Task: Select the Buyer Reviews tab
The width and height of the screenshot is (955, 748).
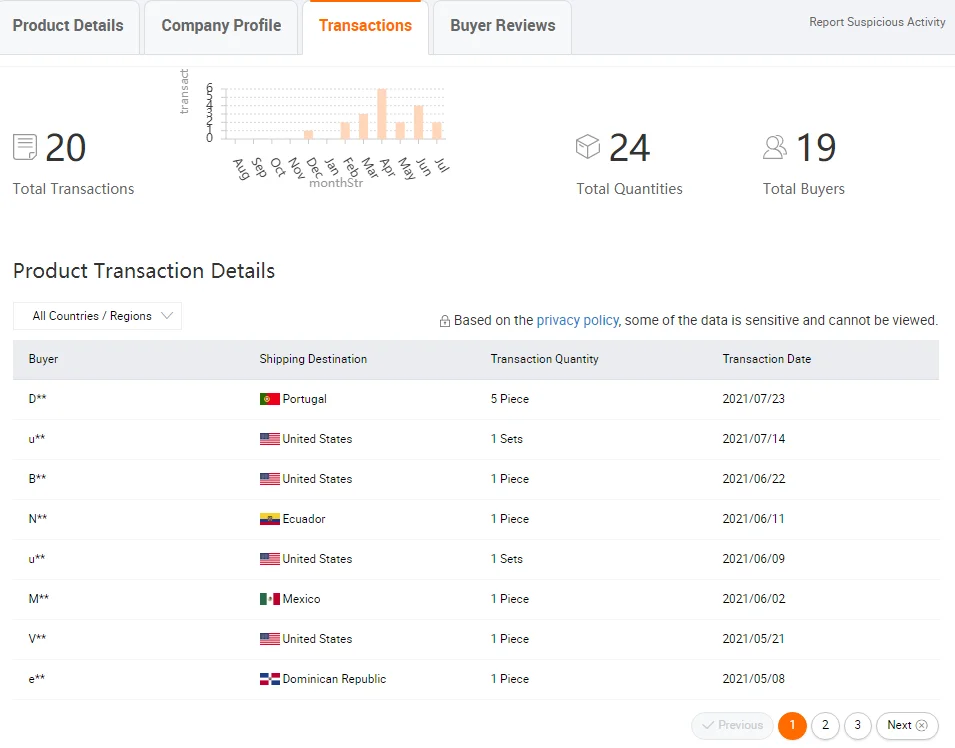Action: pyautogui.click(x=502, y=26)
